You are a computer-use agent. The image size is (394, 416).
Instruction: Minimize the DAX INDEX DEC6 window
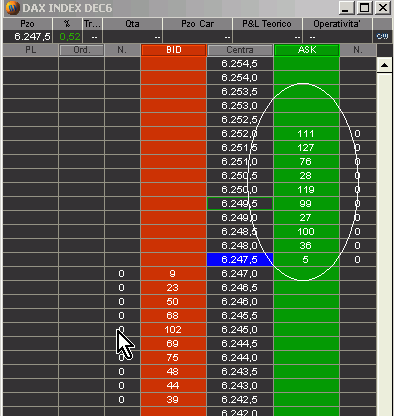click(x=347, y=8)
